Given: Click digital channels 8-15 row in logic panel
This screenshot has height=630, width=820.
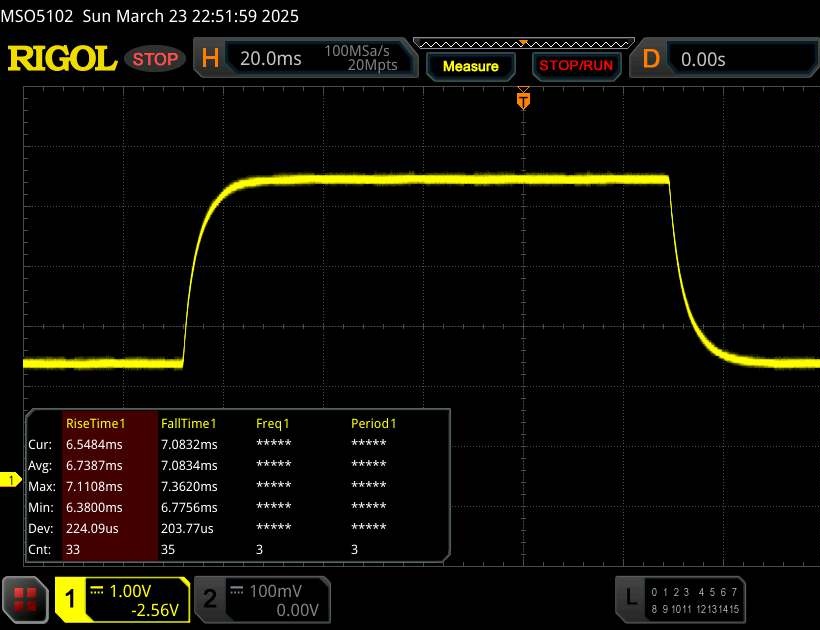Looking at the screenshot, I should click(695, 609).
